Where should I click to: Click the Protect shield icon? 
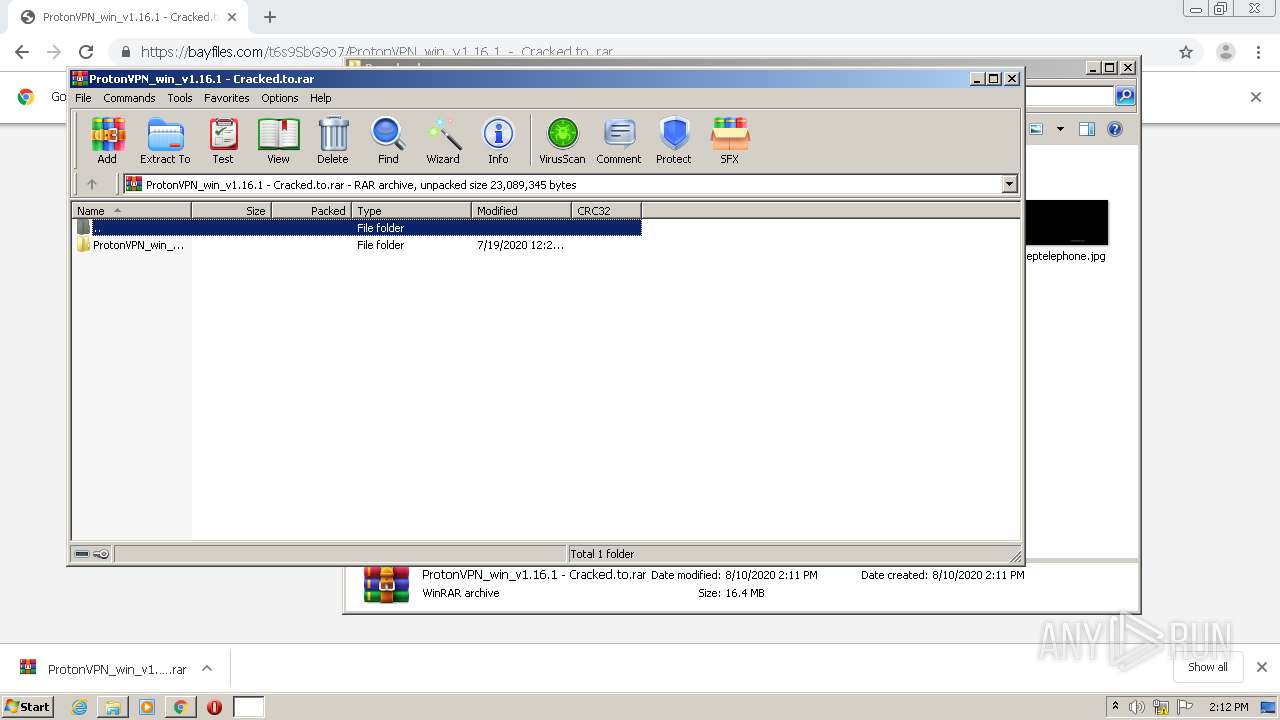click(x=674, y=140)
